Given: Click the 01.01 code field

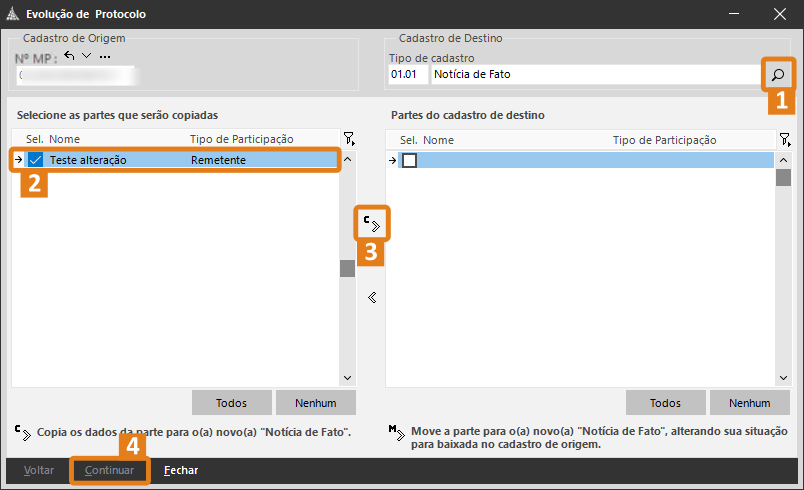Looking at the screenshot, I should pos(406,74).
